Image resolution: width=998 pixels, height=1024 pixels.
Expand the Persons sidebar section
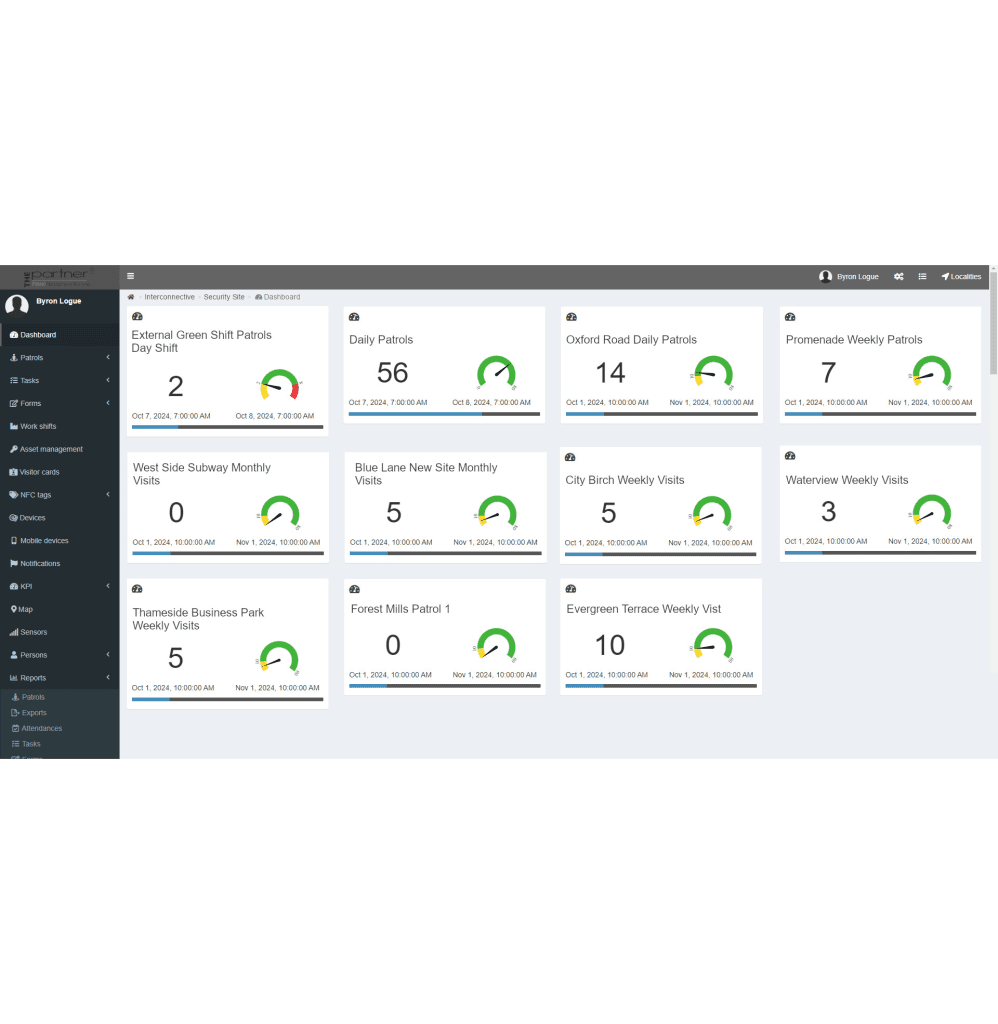tap(38, 654)
